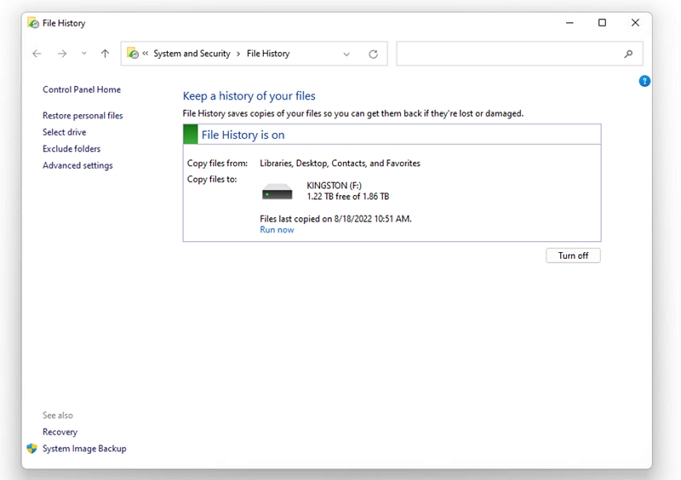This screenshot has height=480, width=681.
Task: Click the 'Keep a history of your files' heading
Action: (249, 96)
